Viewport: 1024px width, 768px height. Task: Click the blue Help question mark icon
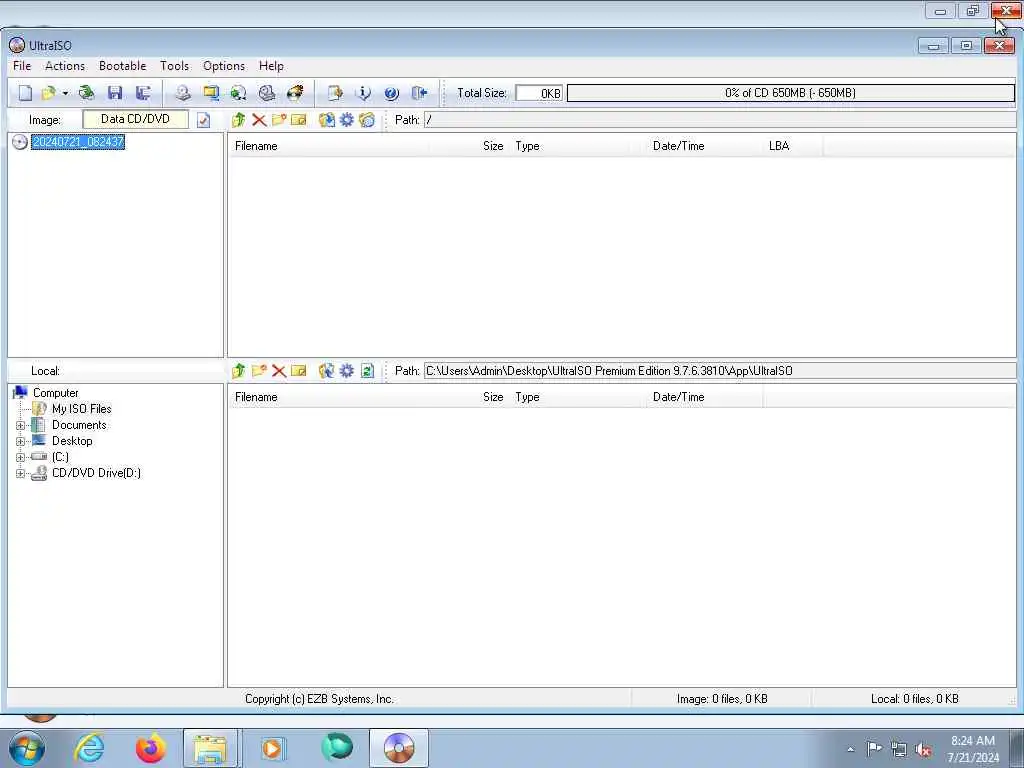tap(391, 93)
